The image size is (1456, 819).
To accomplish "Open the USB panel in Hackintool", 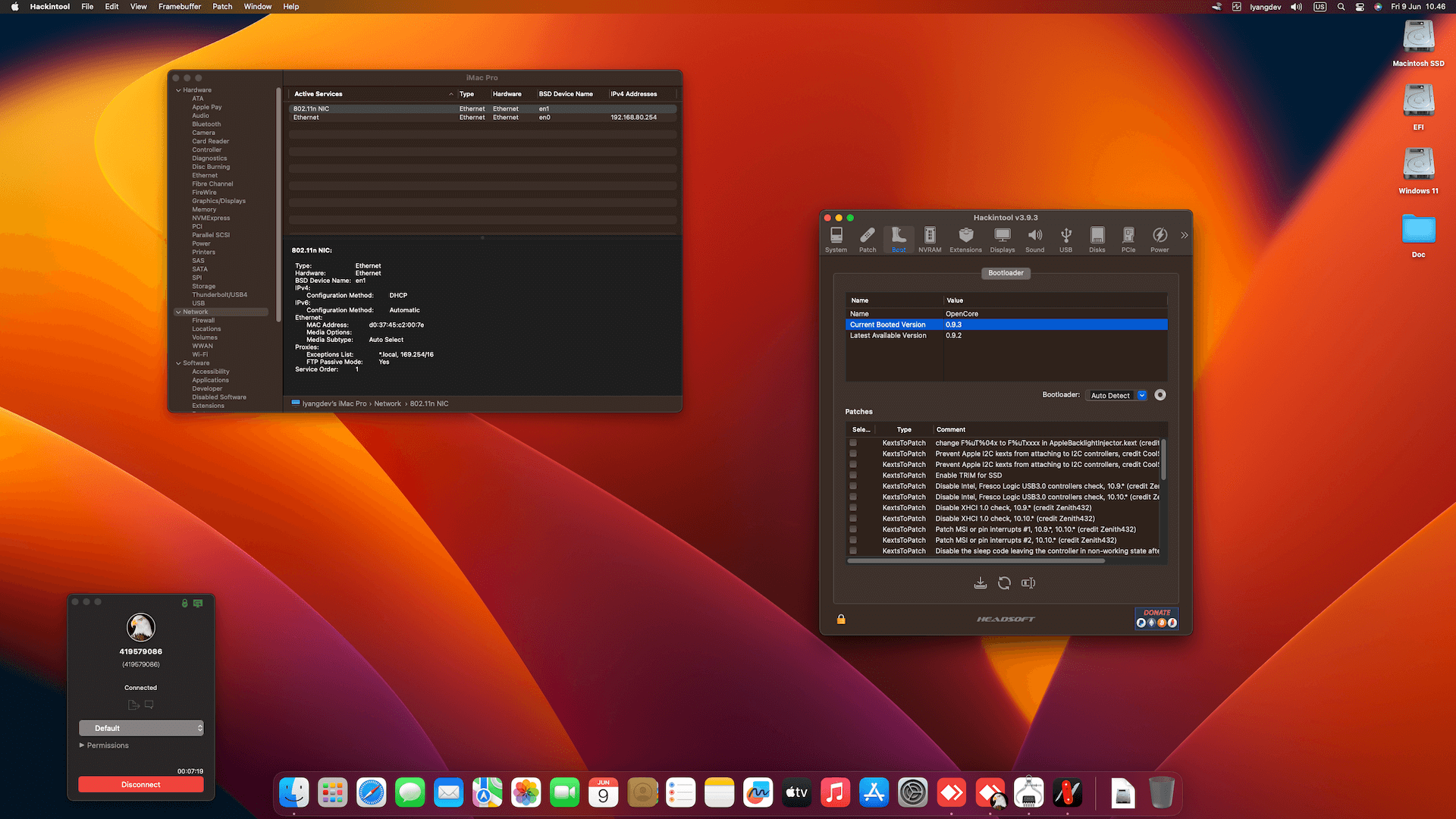I will (1066, 239).
